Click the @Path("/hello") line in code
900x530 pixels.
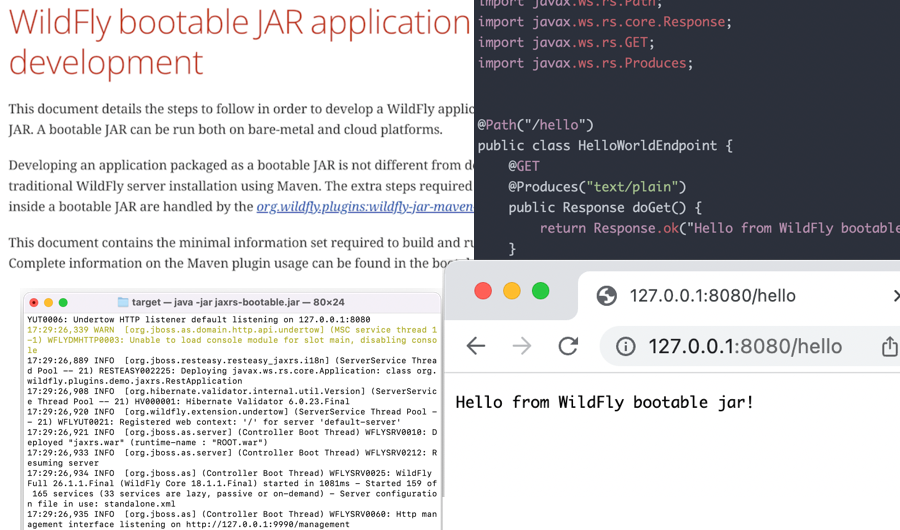(536, 125)
